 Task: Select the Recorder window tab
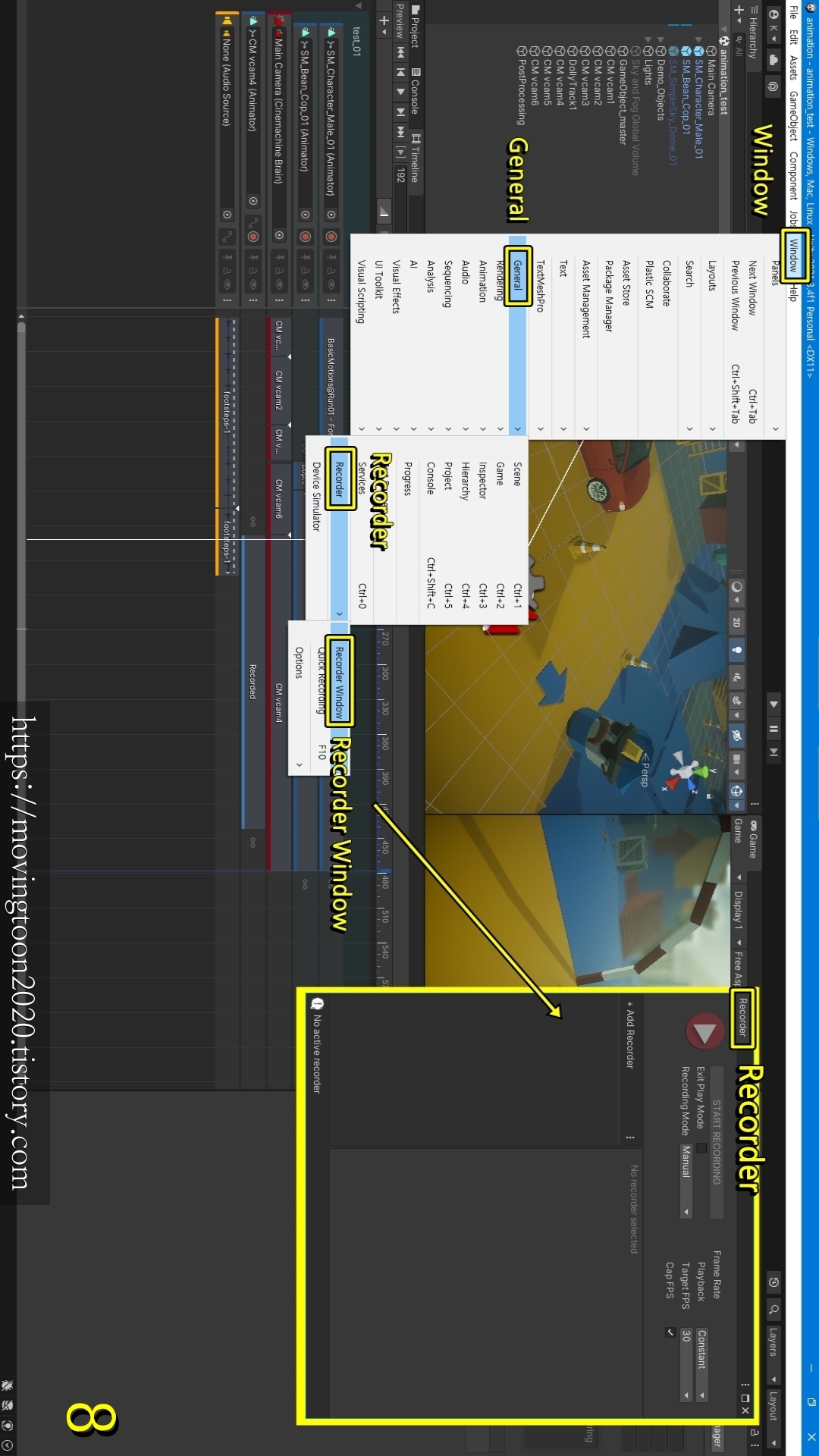tap(743, 1018)
